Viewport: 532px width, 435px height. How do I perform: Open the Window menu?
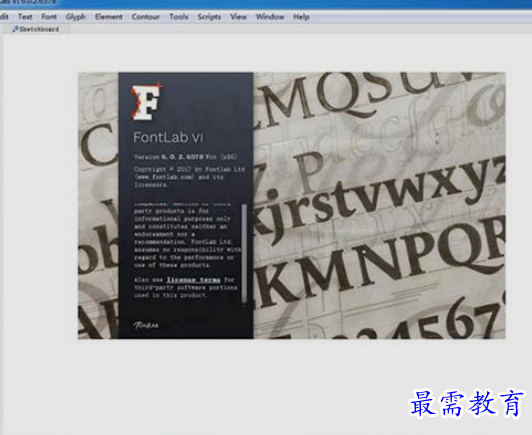click(270, 17)
